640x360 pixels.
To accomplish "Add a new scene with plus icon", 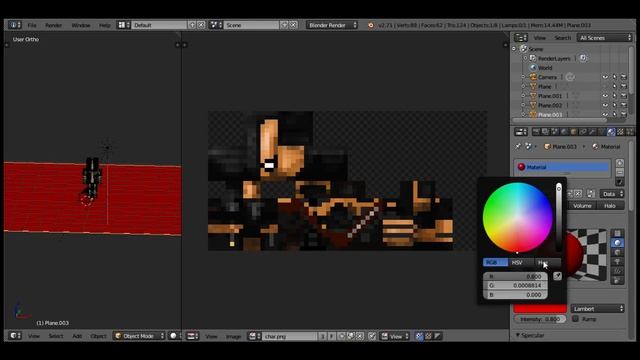I will [284, 25].
